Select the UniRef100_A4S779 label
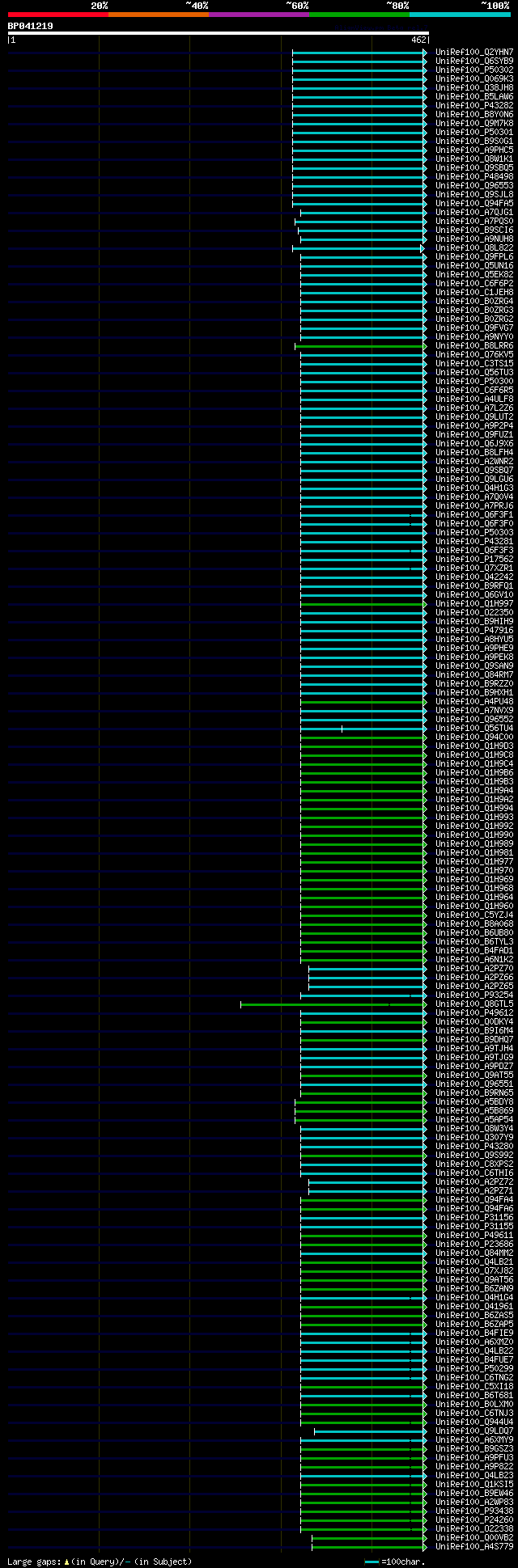Image resolution: width=518 pixels, height=1568 pixels. [474, 1546]
